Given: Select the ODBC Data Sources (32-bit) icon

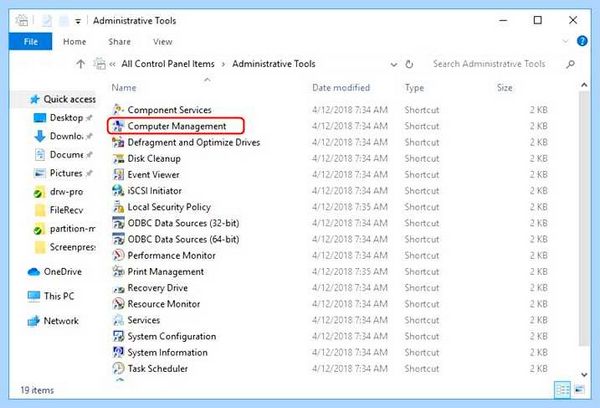Looking at the screenshot, I should (x=118, y=223).
